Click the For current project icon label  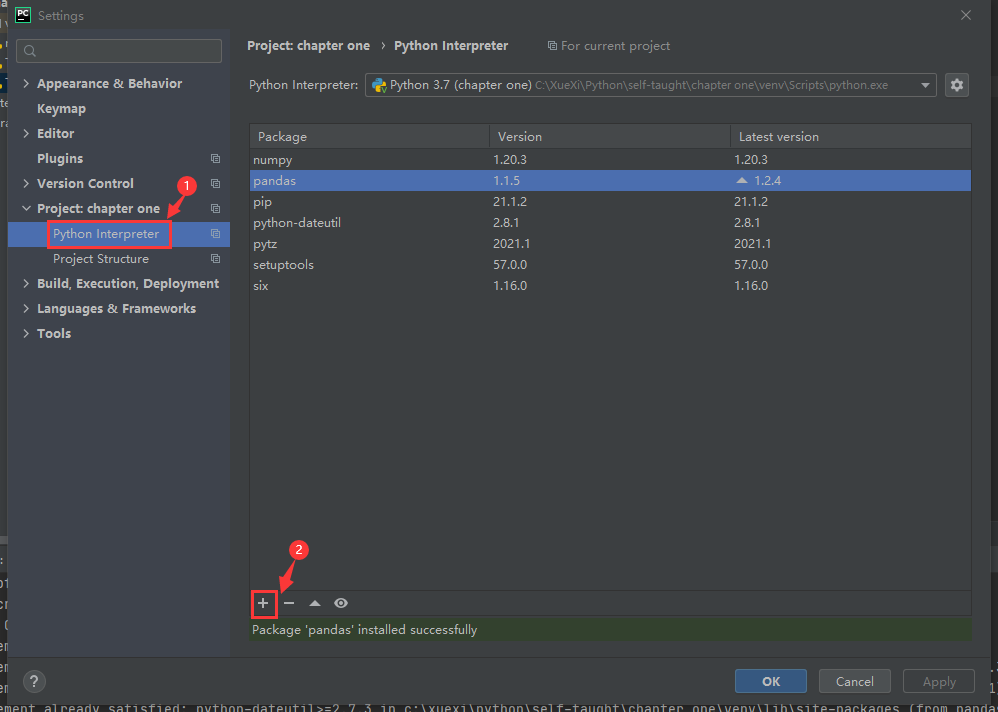(x=609, y=46)
